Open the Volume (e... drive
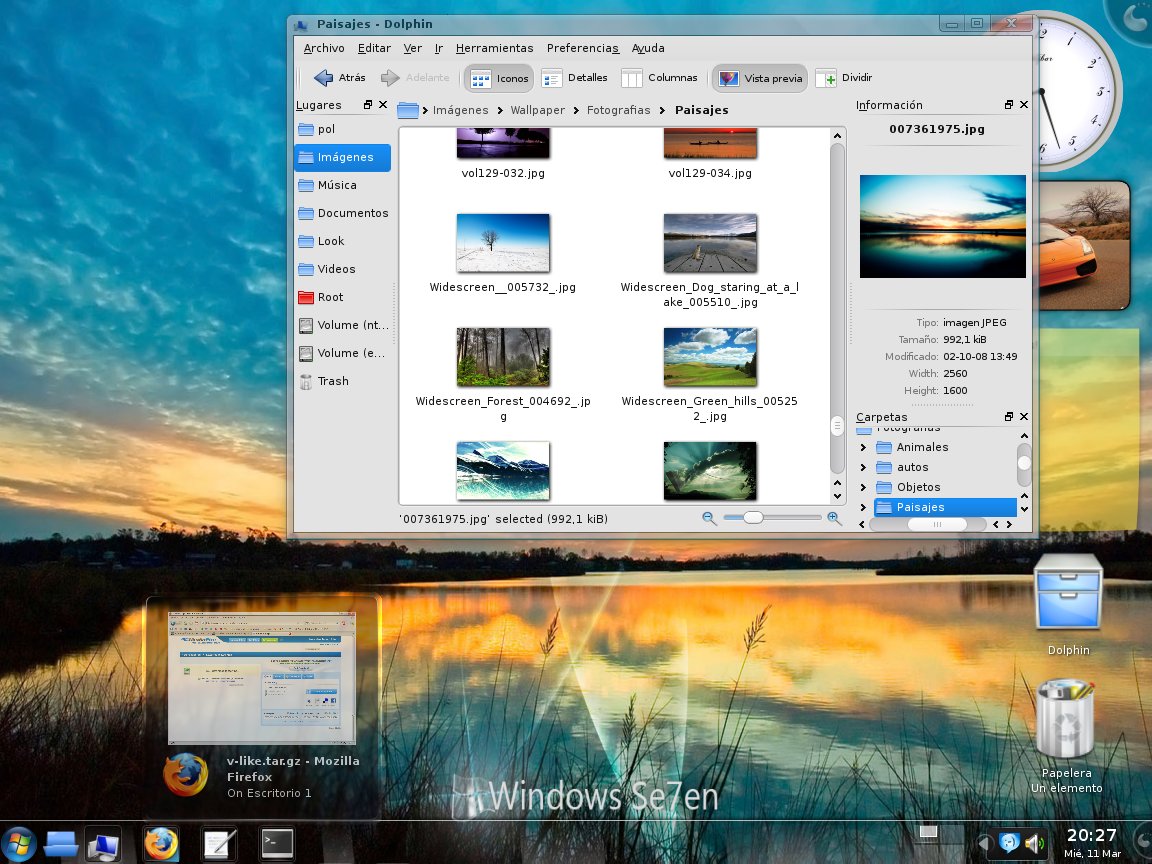The height and width of the screenshot is (864, 1152). pos(342,353)
